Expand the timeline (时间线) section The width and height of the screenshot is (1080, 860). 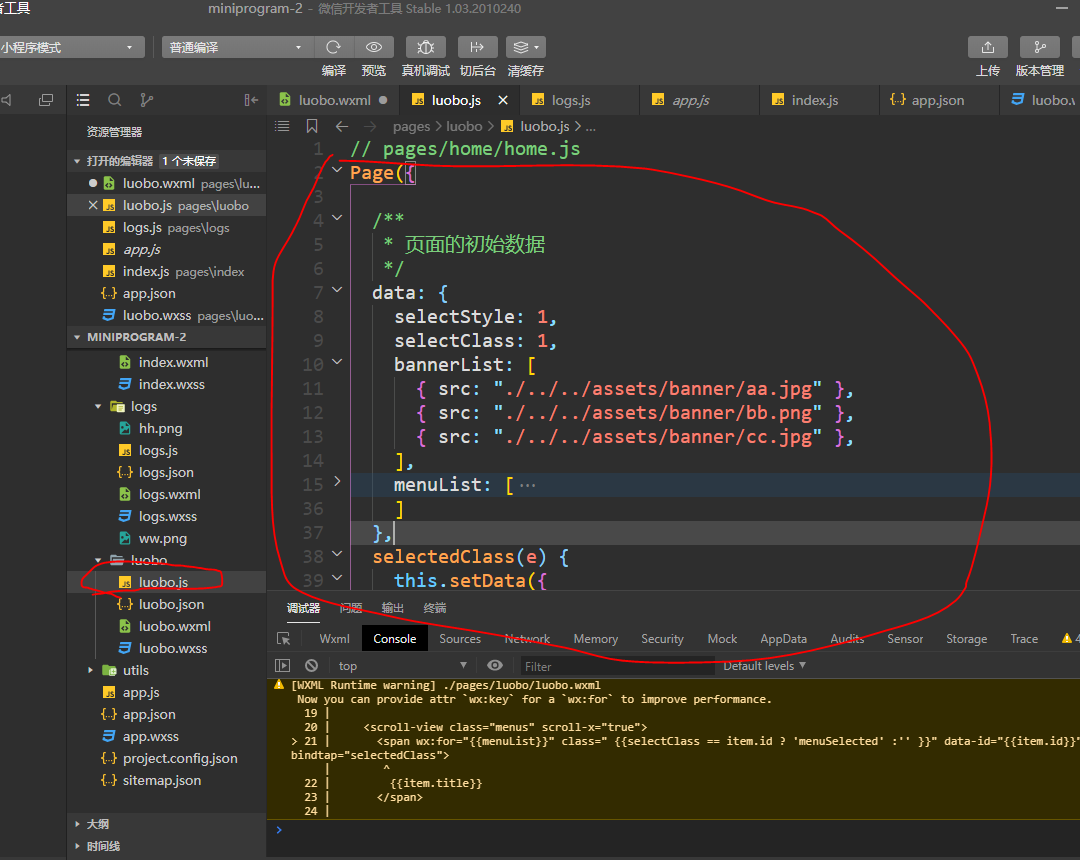[77, 846]
